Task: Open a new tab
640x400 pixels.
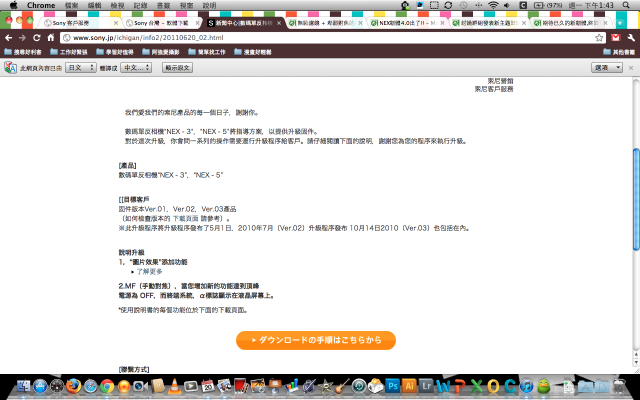Action: 620,23
